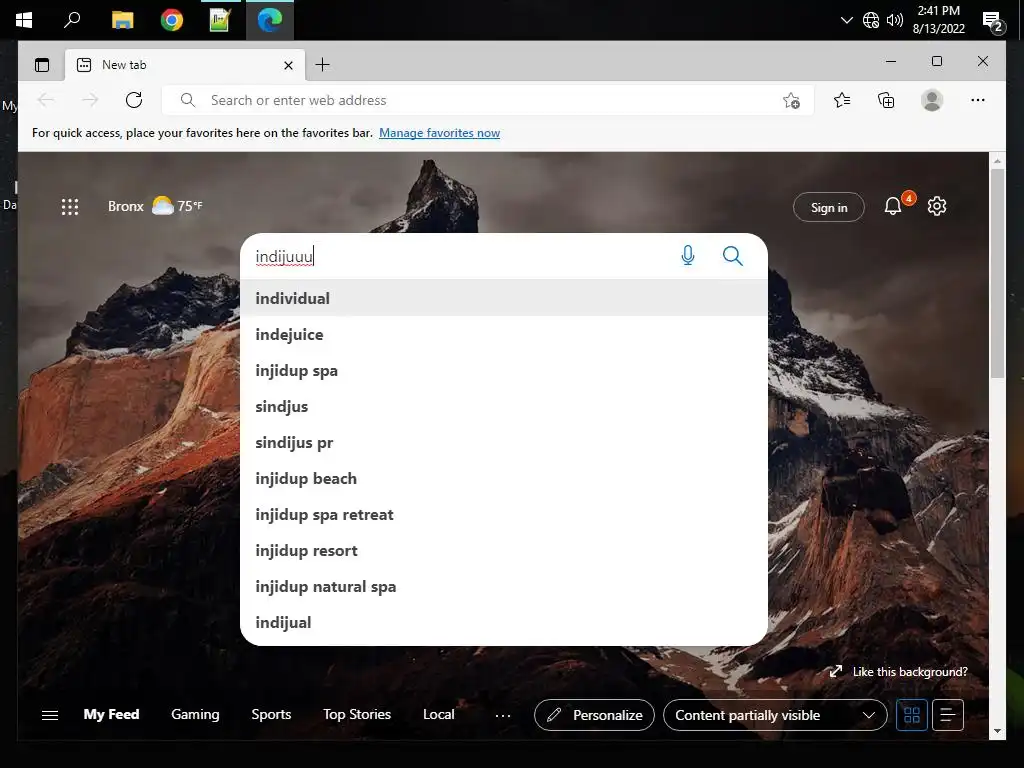Switch to the Local tab
This screenshot has height=768, width=1024.
pos(438,714)
